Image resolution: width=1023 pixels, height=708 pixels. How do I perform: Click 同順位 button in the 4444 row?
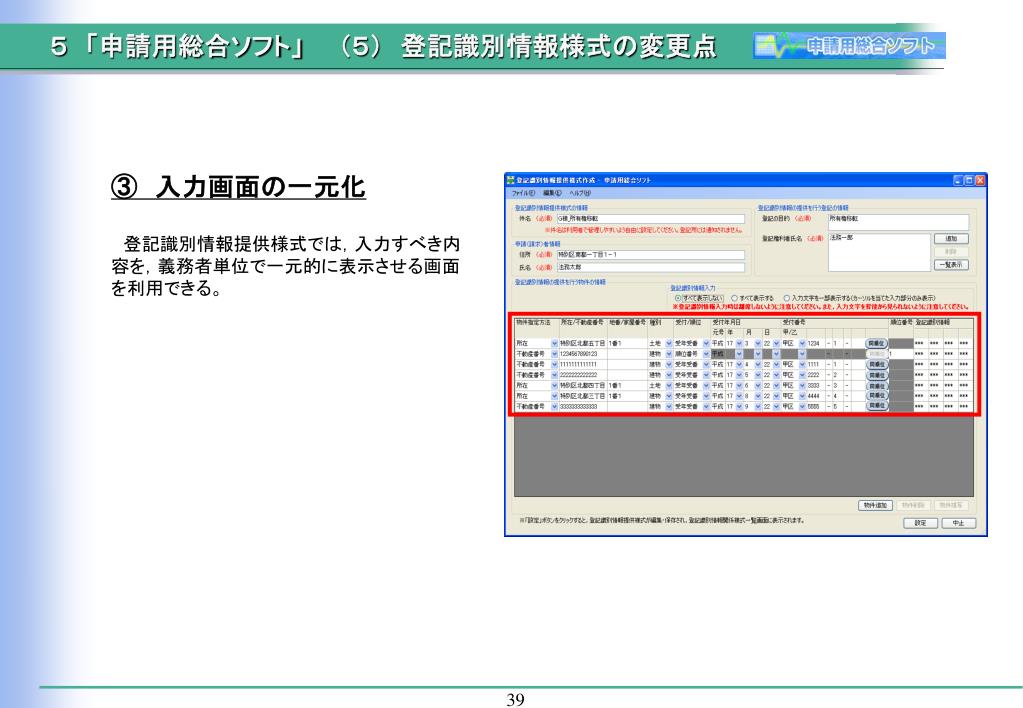pyautogui.click(x=877, y=395)
